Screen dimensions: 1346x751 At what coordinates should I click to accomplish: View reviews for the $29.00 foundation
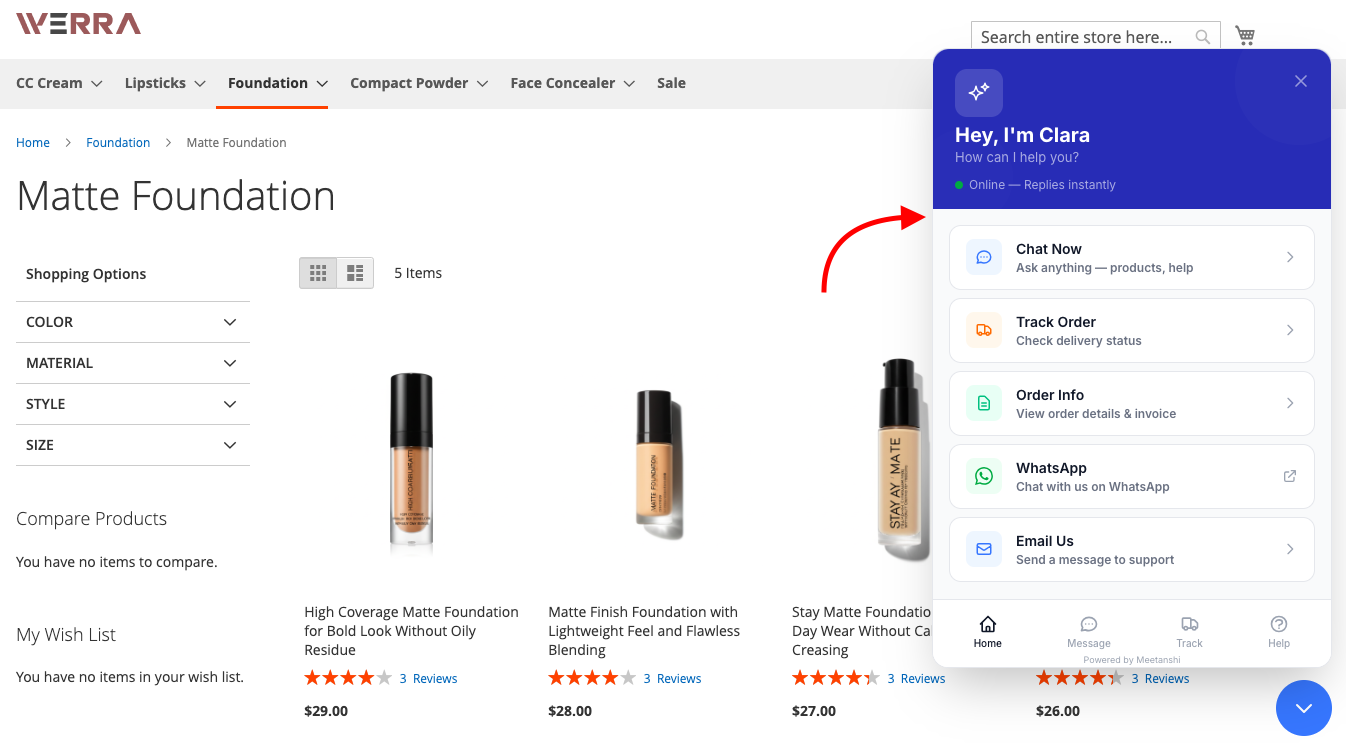coord(428,679)
